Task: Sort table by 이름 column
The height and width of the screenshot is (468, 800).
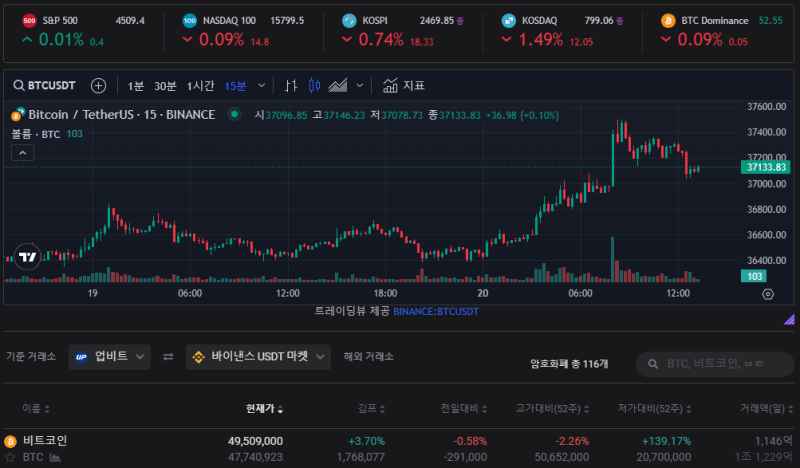Action: (x=36, y=408)
